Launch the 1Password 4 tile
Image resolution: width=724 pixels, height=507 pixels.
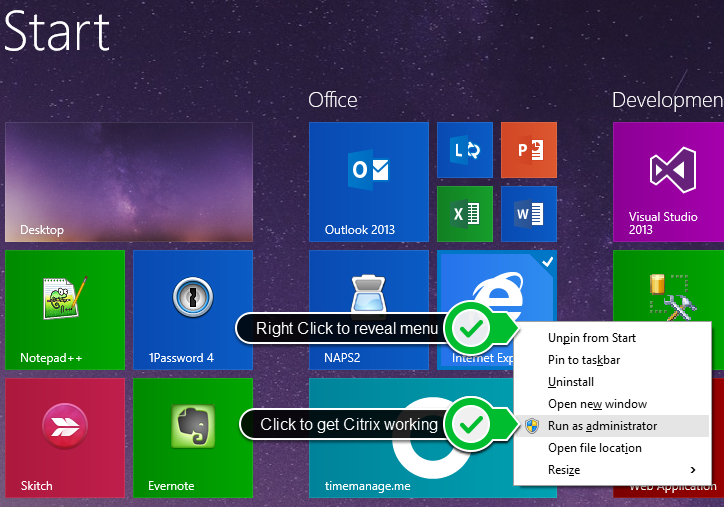192,309
